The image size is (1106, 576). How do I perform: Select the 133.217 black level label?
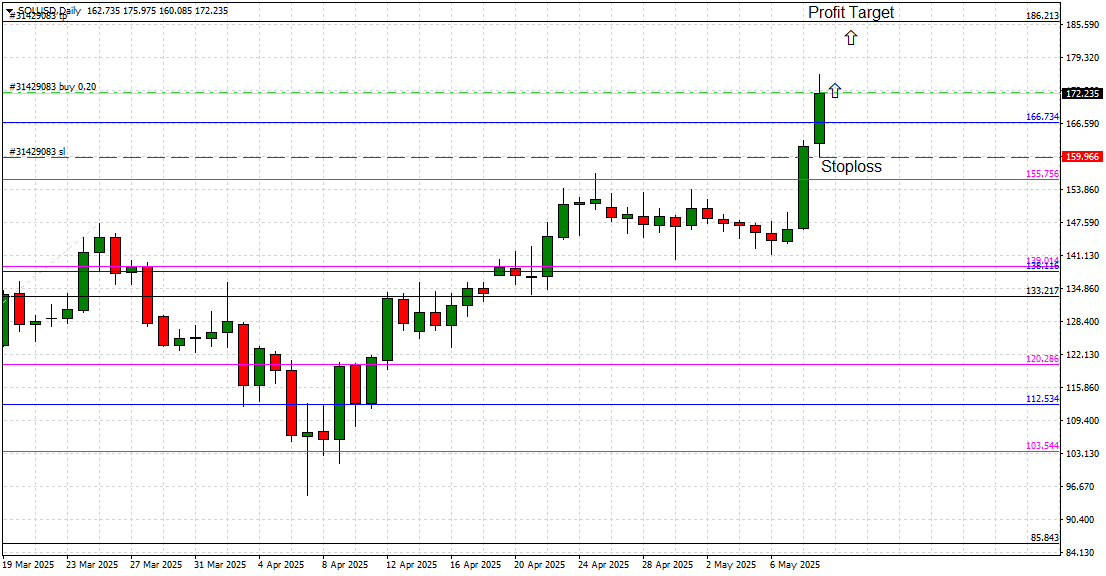[x=1042, y=290]
